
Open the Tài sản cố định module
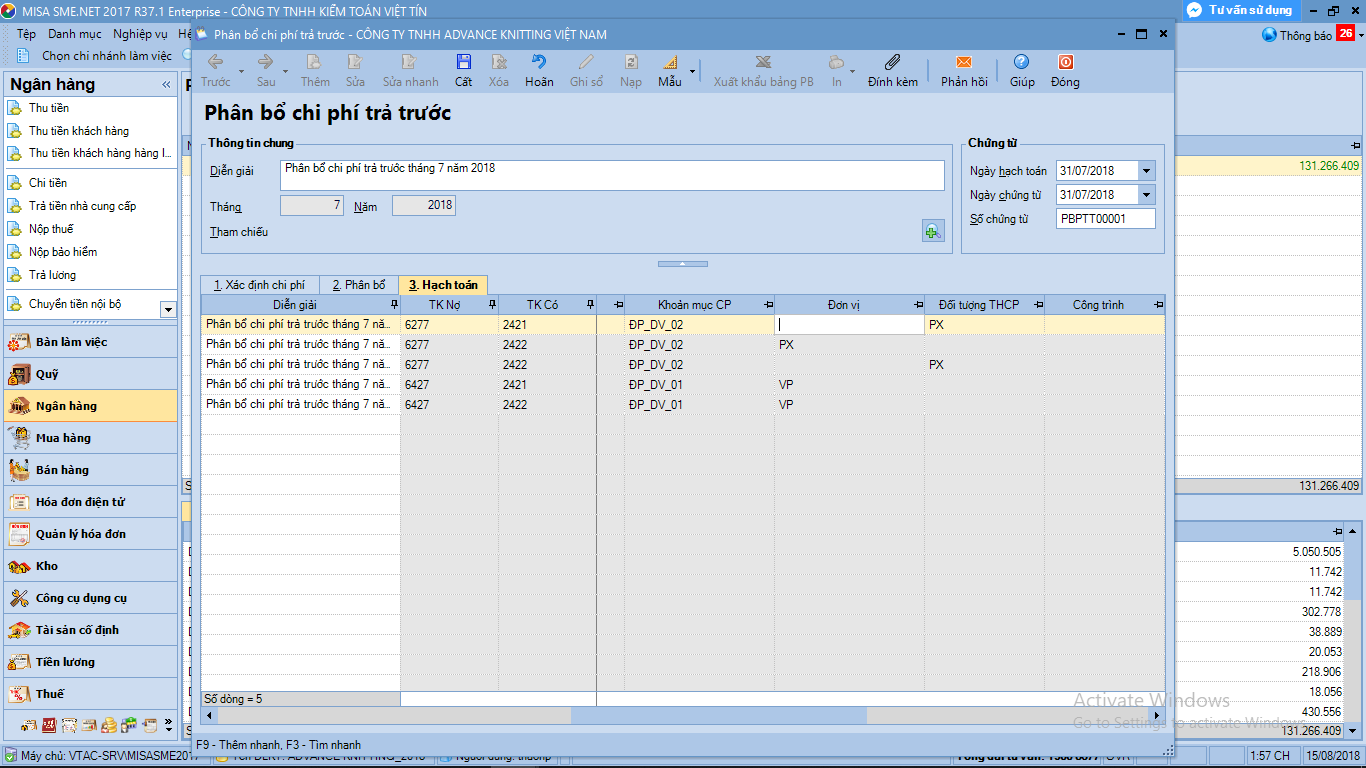coord(90,630)
